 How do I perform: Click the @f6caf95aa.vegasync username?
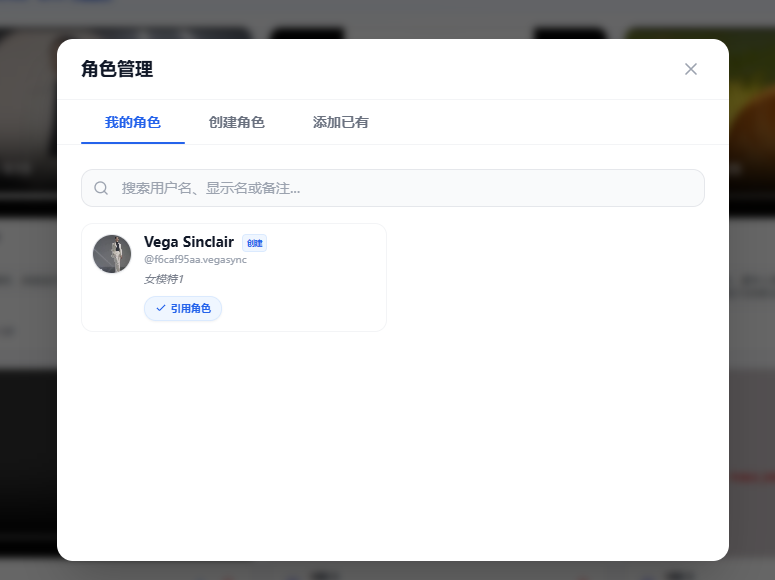195,260
